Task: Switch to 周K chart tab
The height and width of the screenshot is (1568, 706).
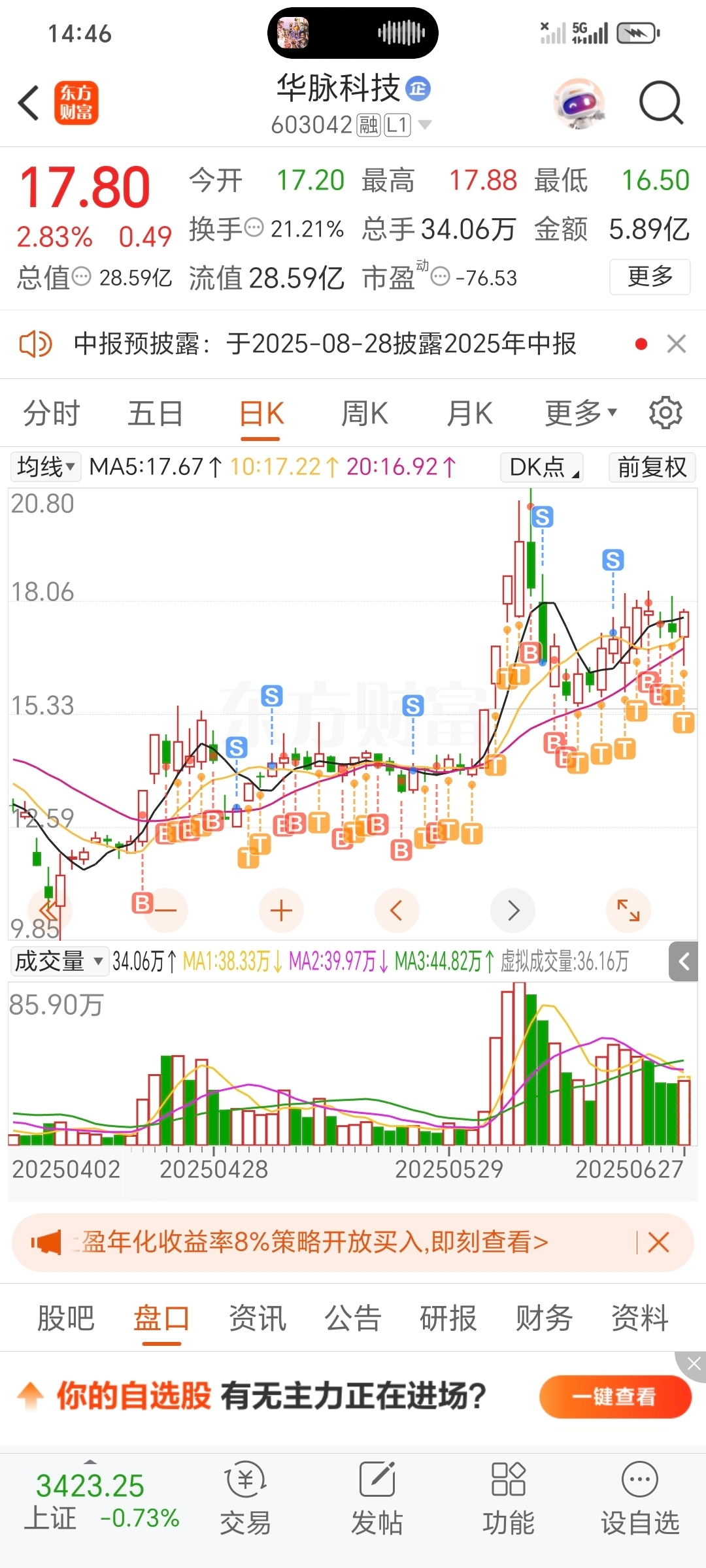Action: pyautogui.click(x=365, y=414)
